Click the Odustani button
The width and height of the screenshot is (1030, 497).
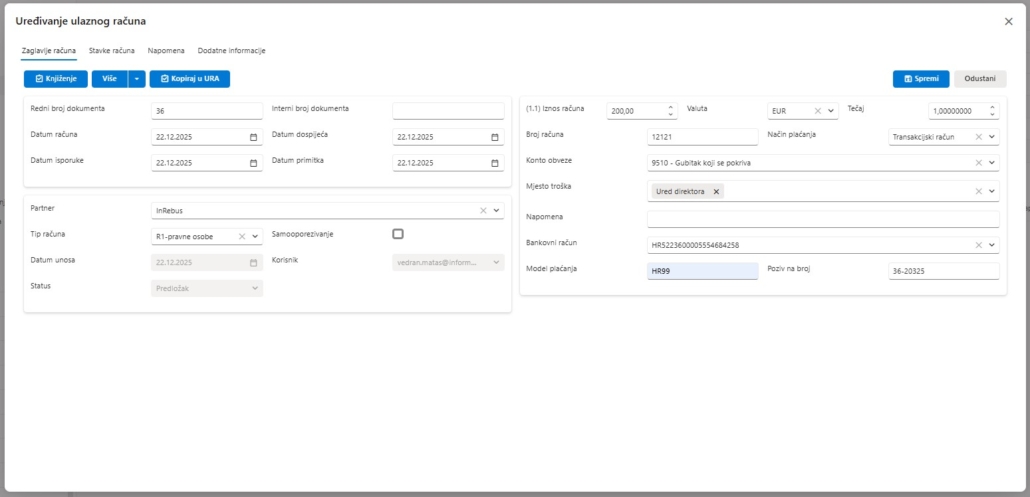pos(980,78)
